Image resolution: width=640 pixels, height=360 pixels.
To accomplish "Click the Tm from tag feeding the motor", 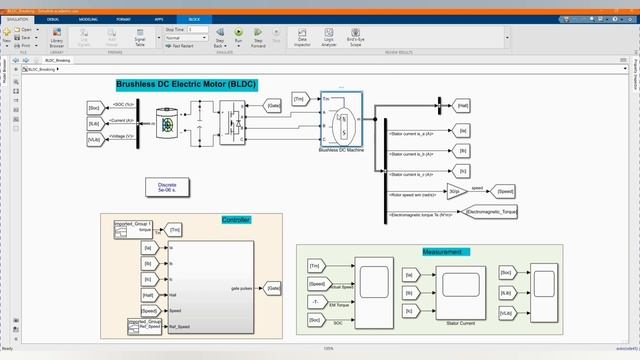I will (301, 99).
